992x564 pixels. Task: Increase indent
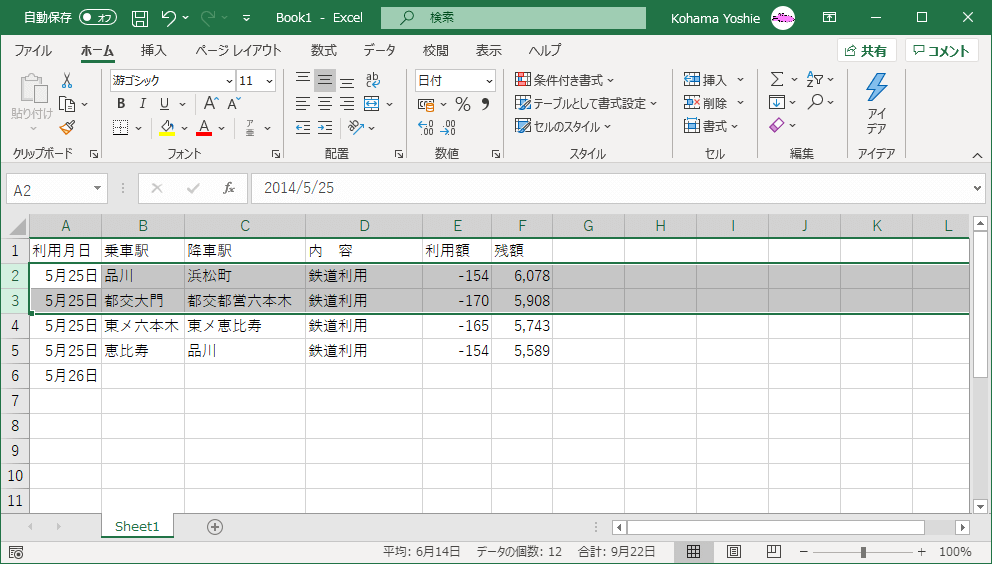click(325, 128)
